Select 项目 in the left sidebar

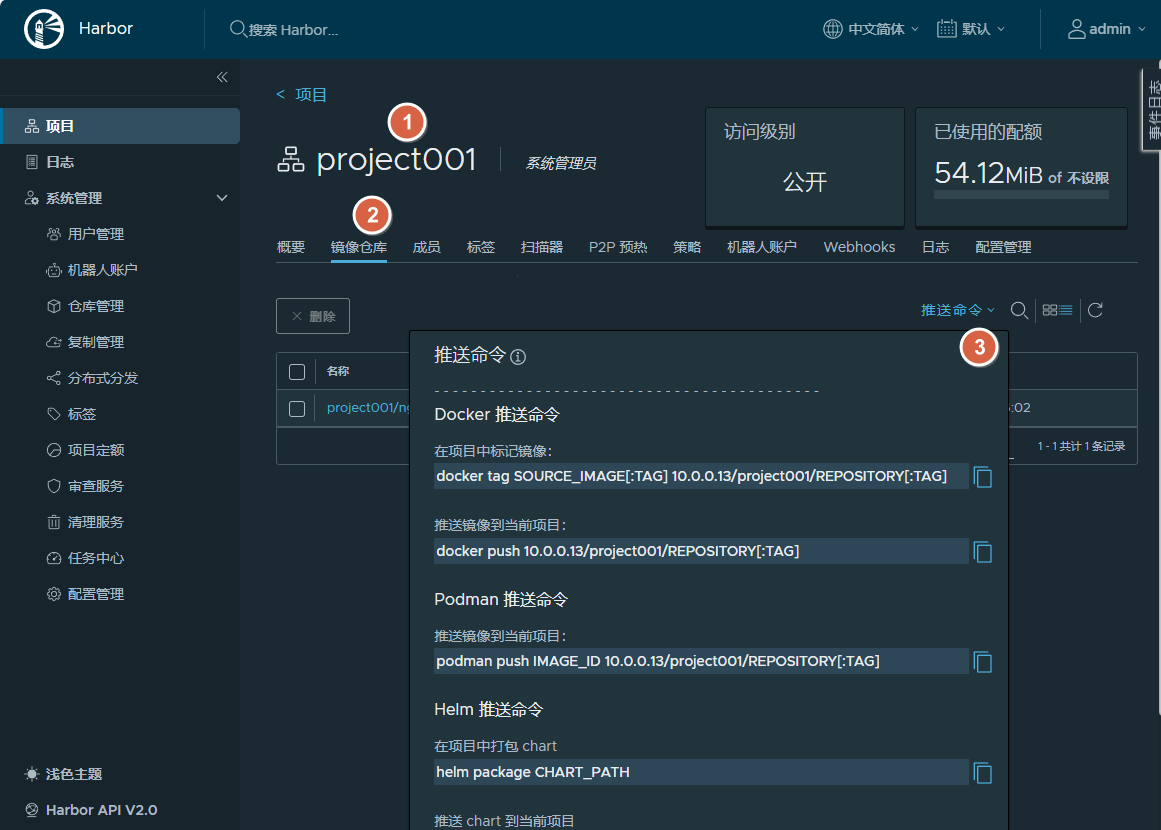[121, 126]
